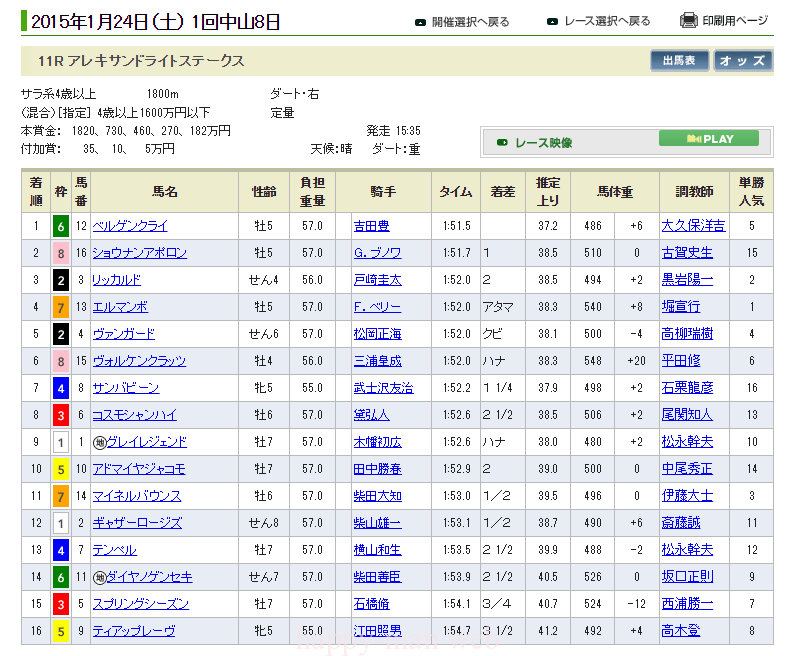The image size is (792, 656).
Task: Click the printer icon for the print page
Action: (688, 21)
